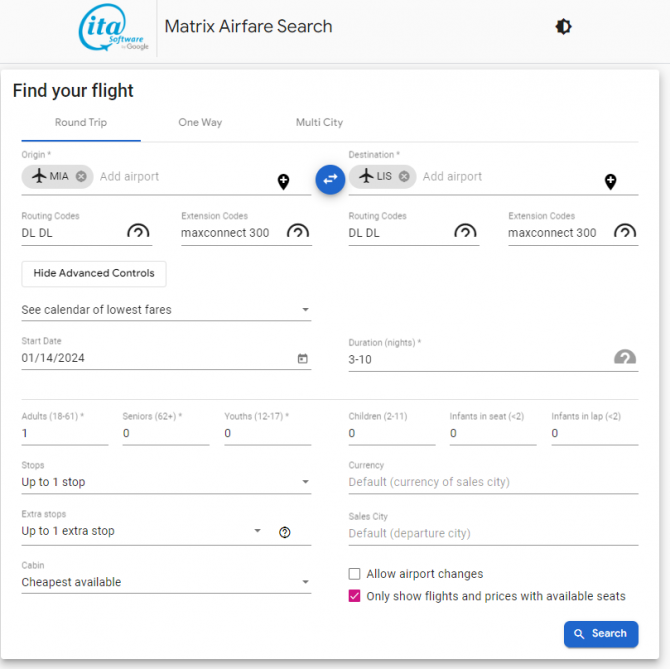670x669 pixels.
Task: Uncheck Only show flights with available seats
Action: [x=354, y=596]
